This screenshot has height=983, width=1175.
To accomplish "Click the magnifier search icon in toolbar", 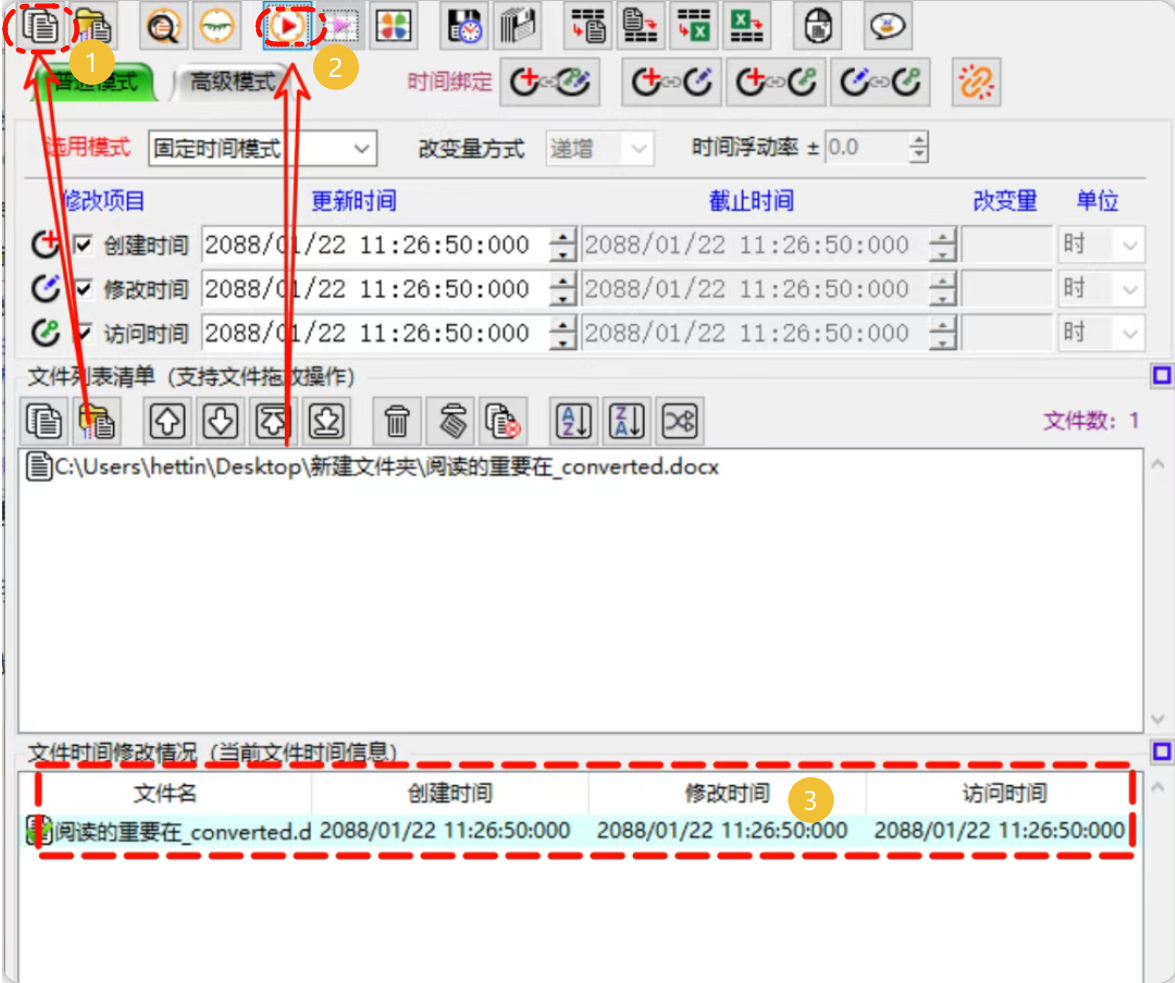I will (x=163, y=26).
